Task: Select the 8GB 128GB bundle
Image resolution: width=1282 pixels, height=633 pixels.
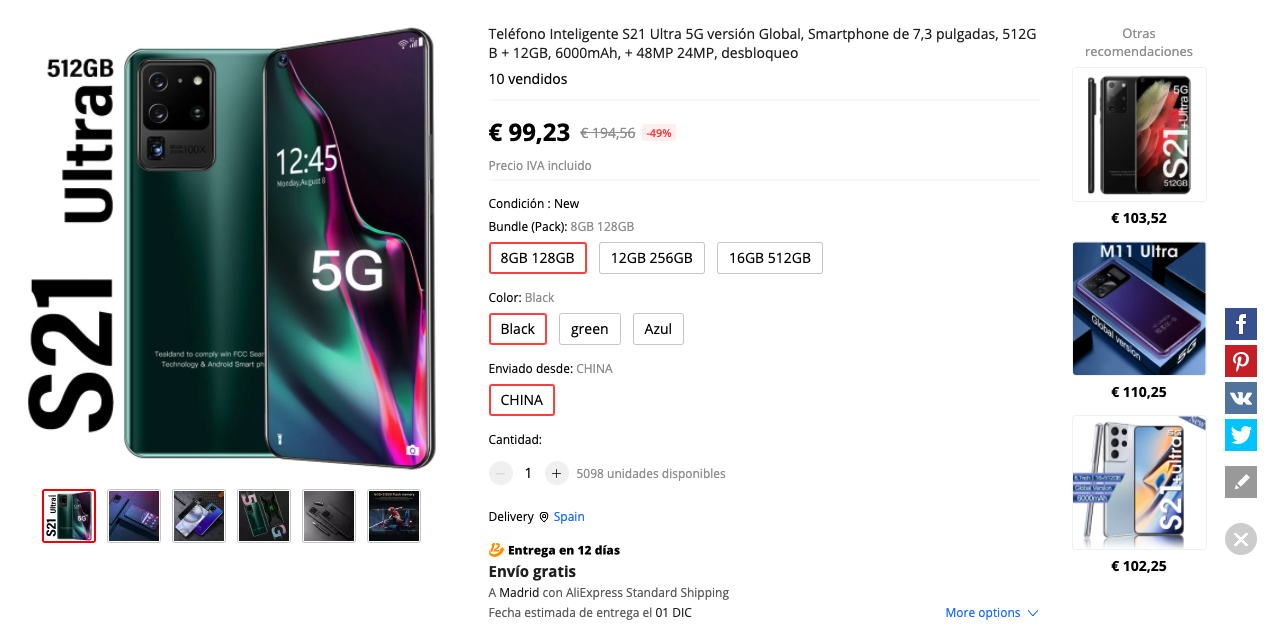Action: click(538, 258)
